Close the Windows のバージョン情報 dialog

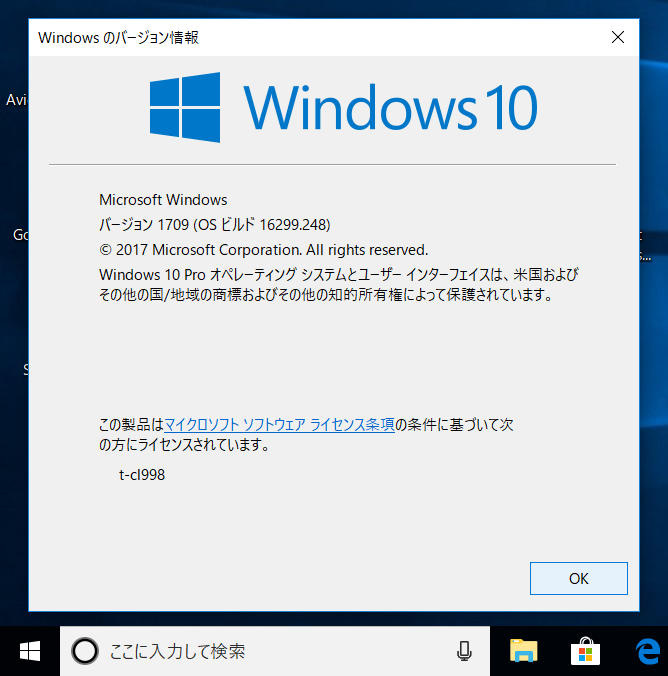(x=617, y=38)
